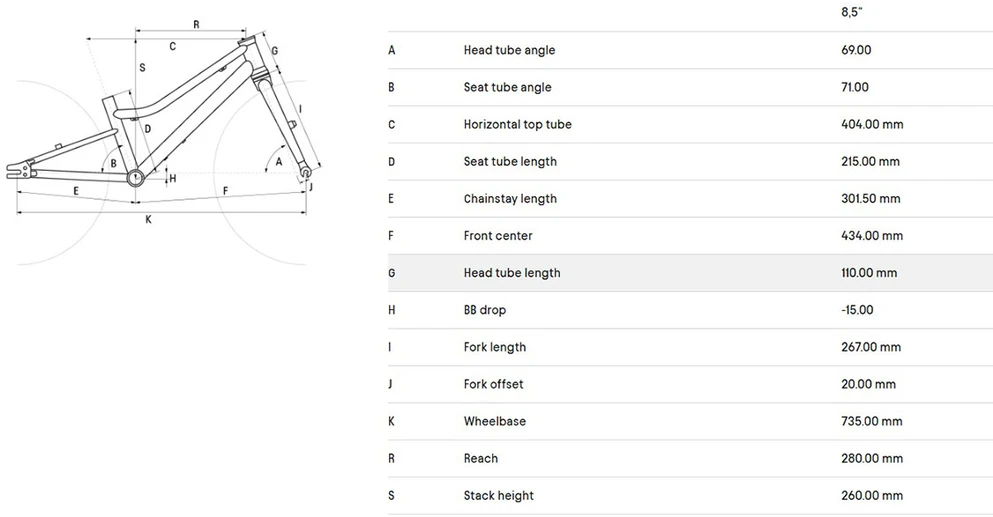The image size is (993, 517).
Task: Click the Head tube angle row label
Action: click(509, 50)
